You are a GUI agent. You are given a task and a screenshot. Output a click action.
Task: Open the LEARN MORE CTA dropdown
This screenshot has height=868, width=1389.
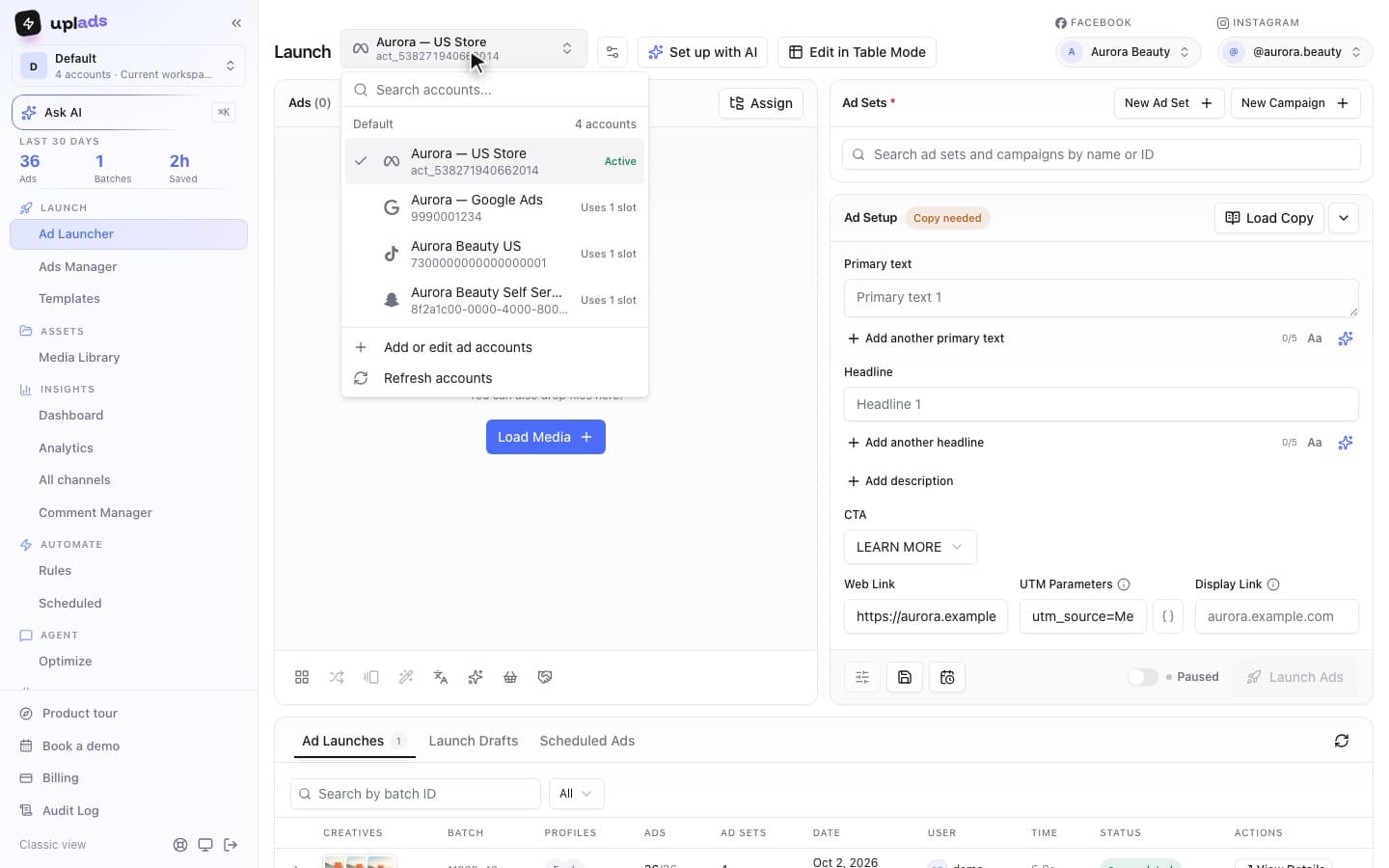tap(910, 547)
